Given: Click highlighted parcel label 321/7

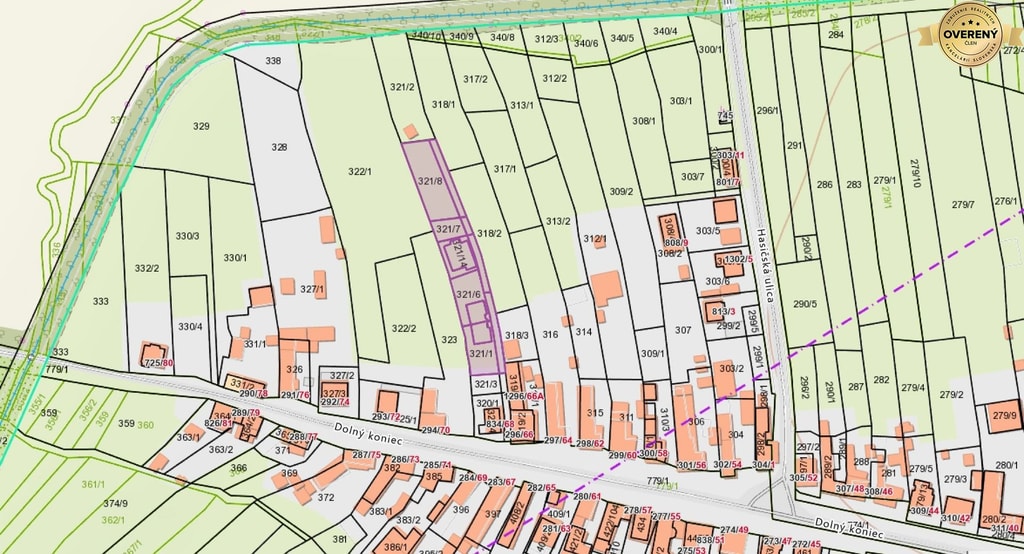Looking at the screenshot, I should [x=449, y=229].
